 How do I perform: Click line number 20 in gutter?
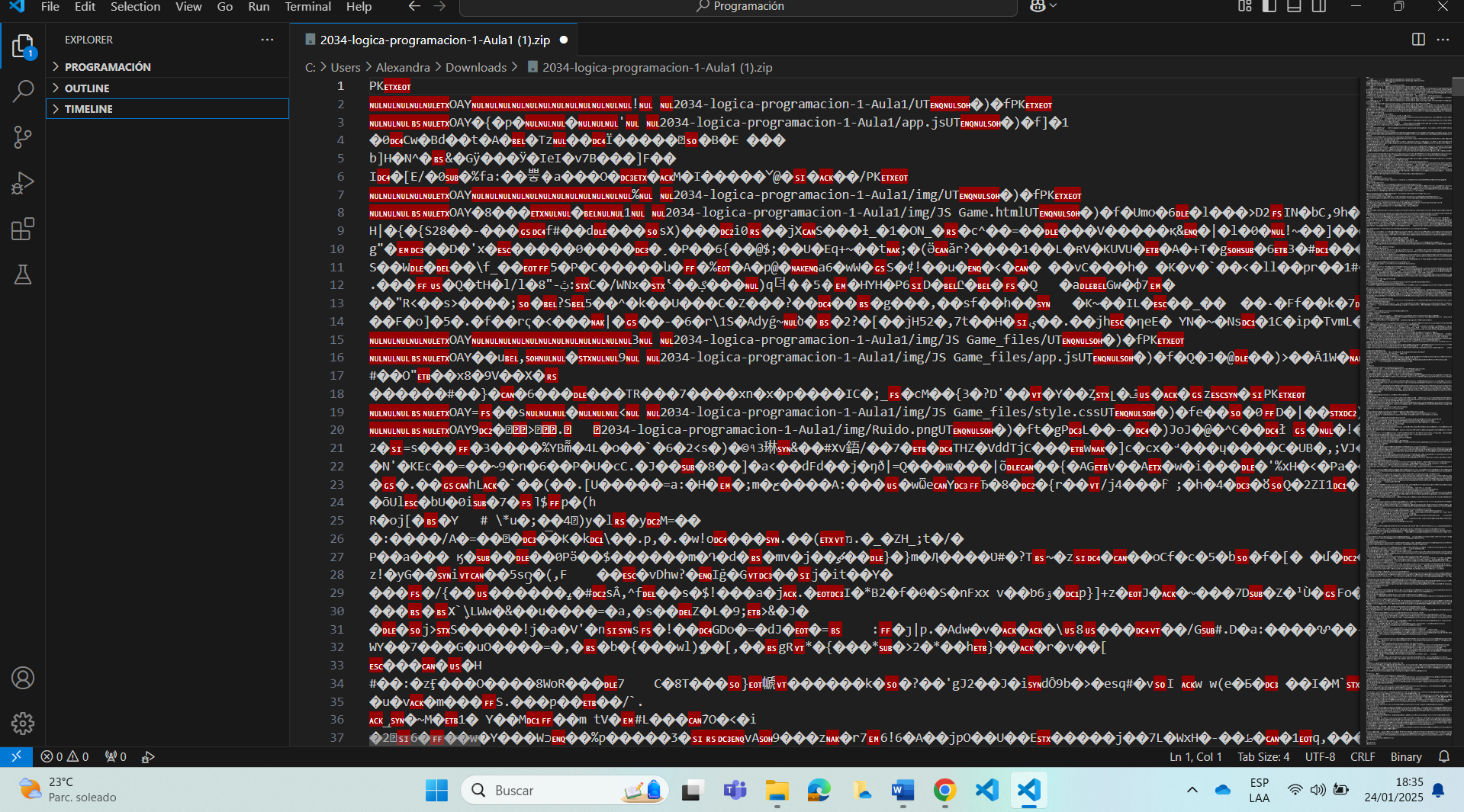[x=337, y=429]
